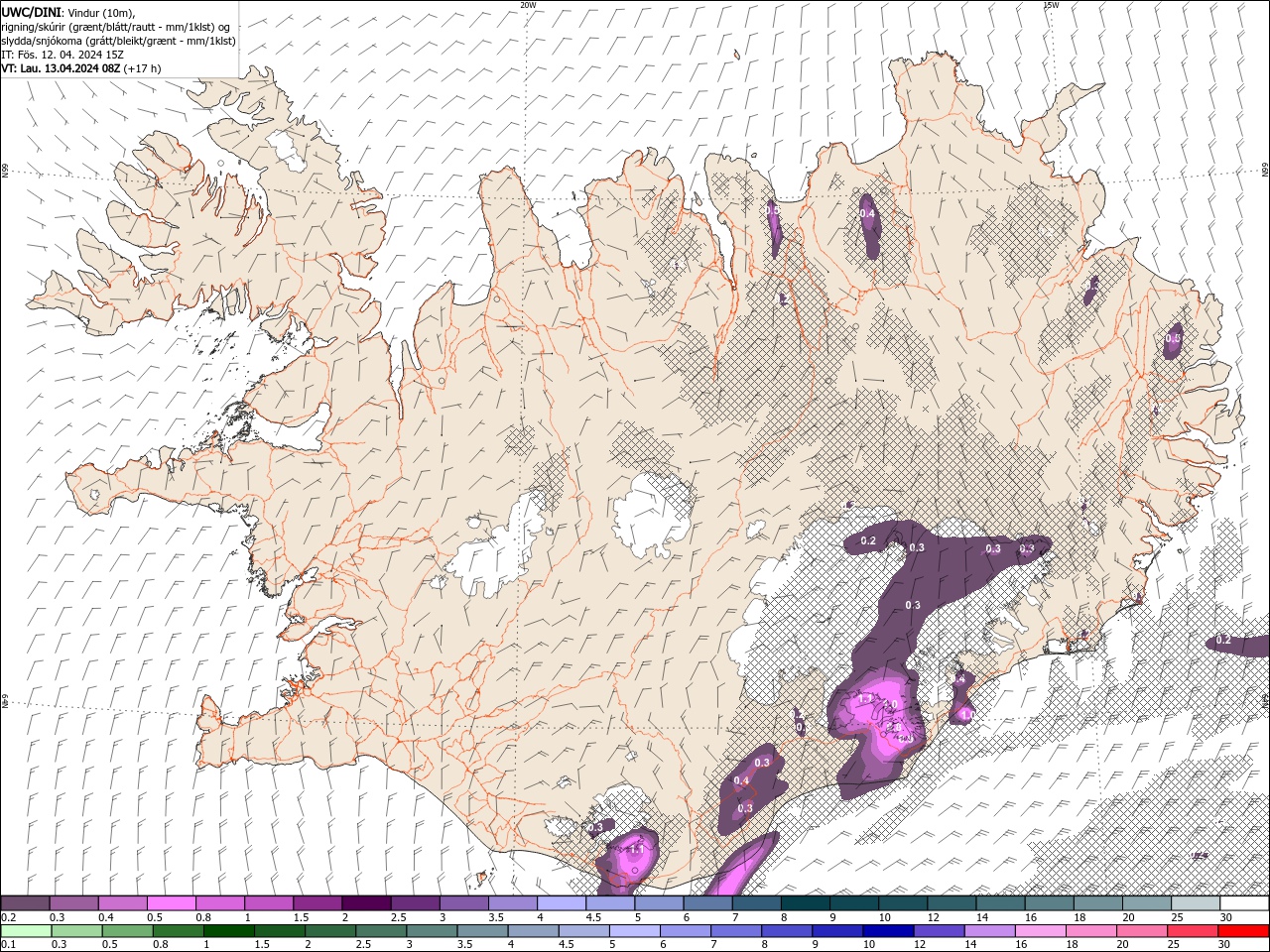This screenshot has height=952, width=1270.
Task: Click the '4.5' label on the purple snow scale
Action: [x=593, y=917]
